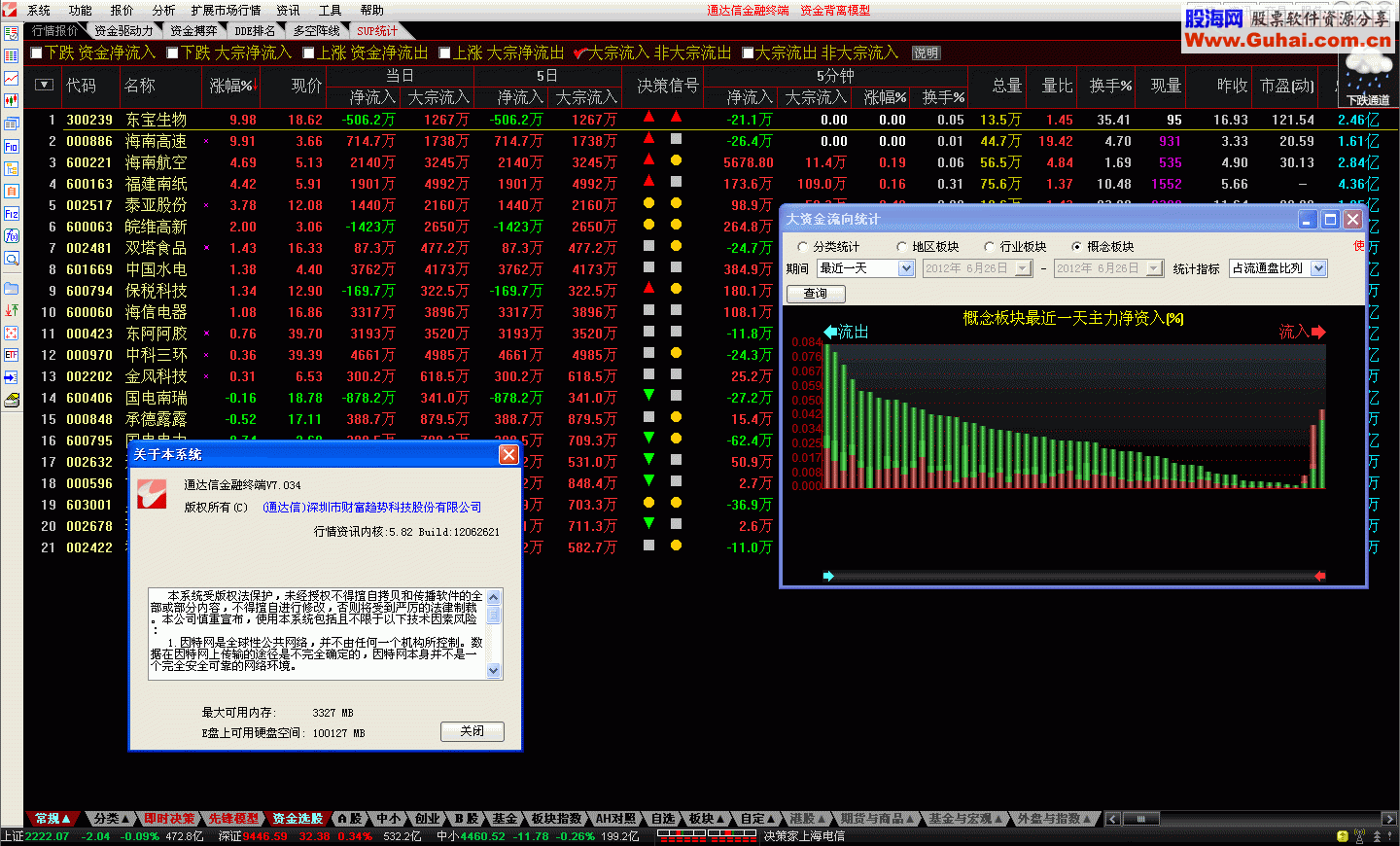Open the f(x) formula manager sidebar icon

click(x=12, y=236)
